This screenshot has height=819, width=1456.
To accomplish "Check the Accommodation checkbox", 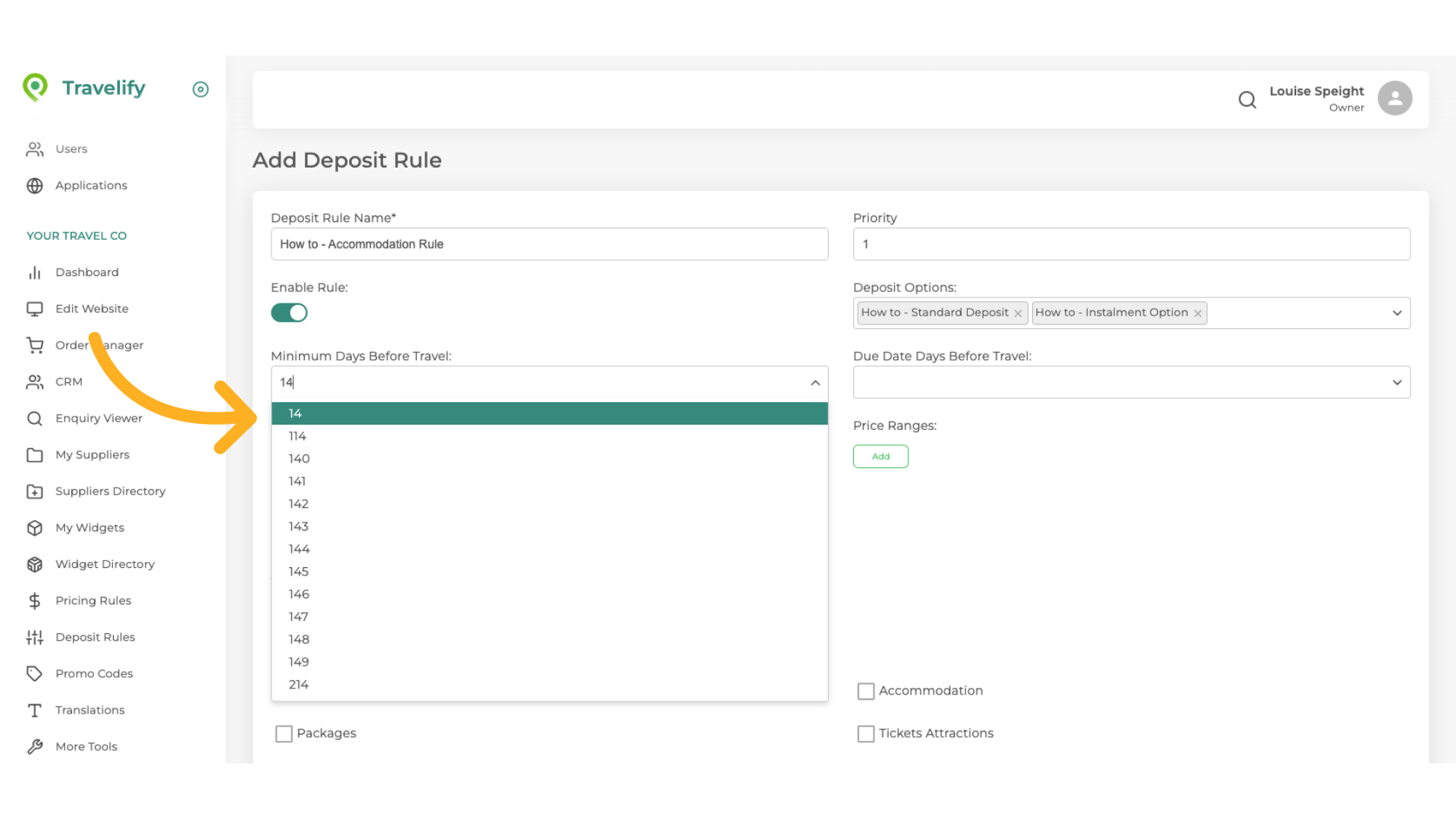I will [x=865, y=691].
